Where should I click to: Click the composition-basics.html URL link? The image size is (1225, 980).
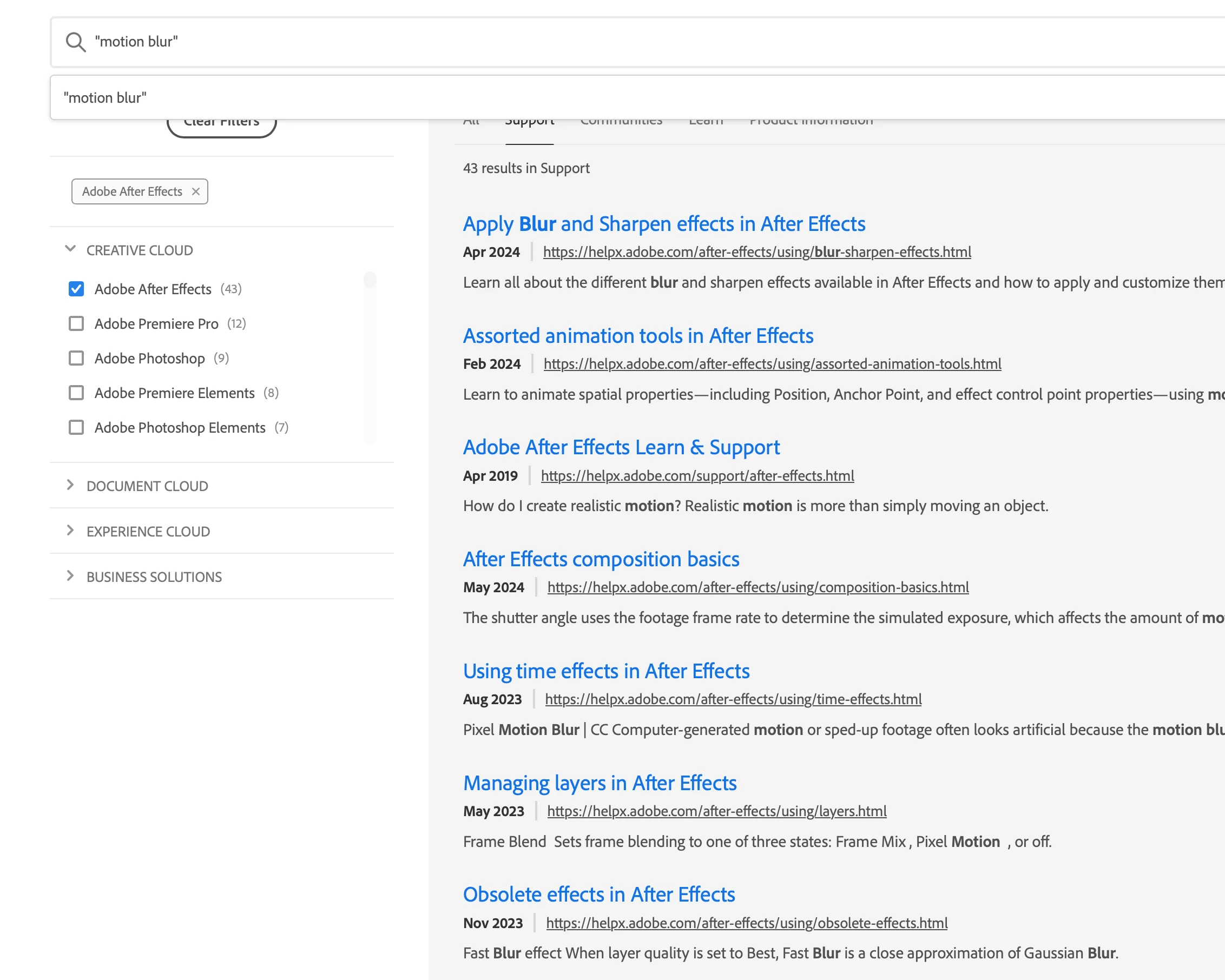click(758, 587)
